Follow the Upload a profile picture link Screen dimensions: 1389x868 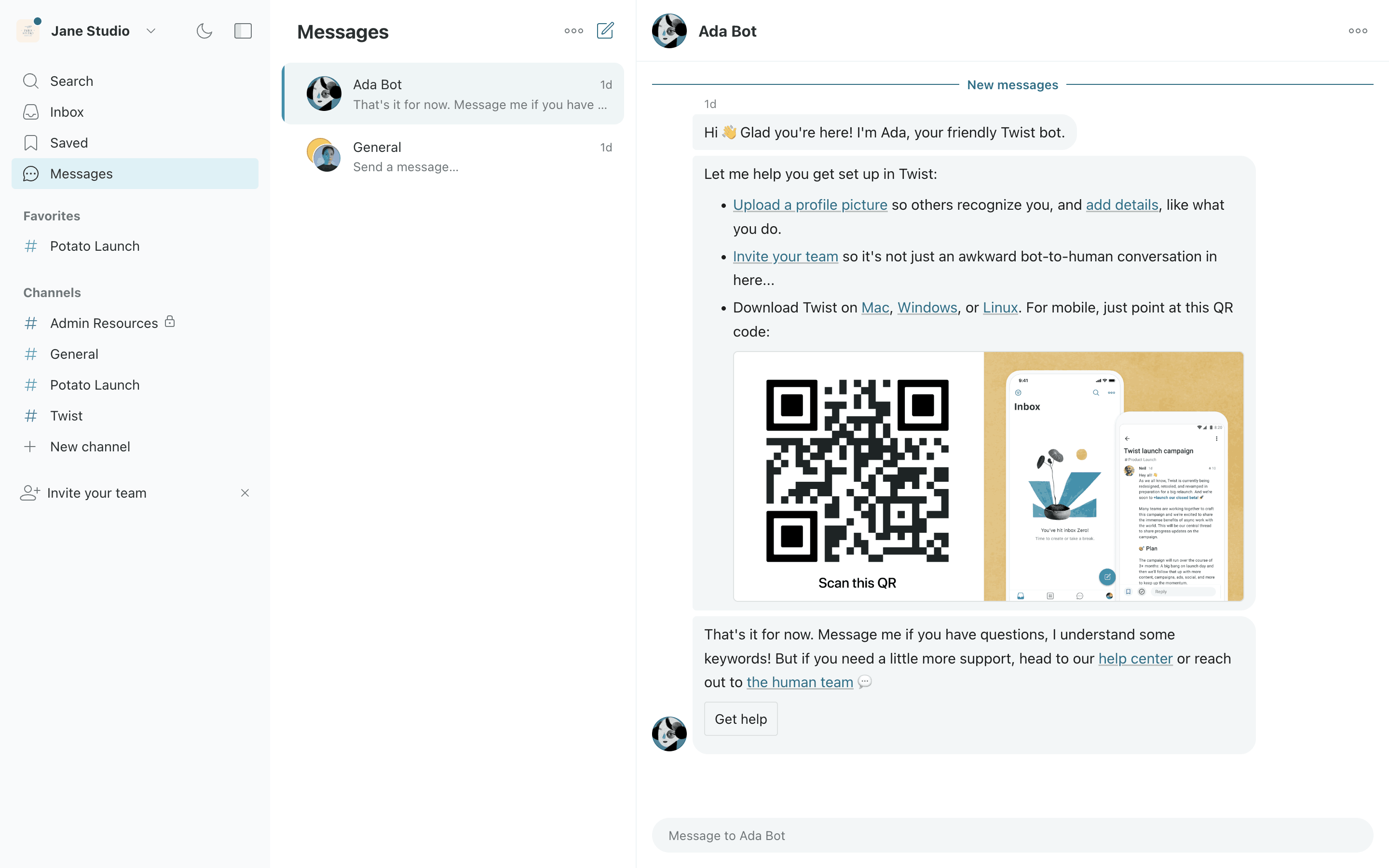click(x=809, y=205)
